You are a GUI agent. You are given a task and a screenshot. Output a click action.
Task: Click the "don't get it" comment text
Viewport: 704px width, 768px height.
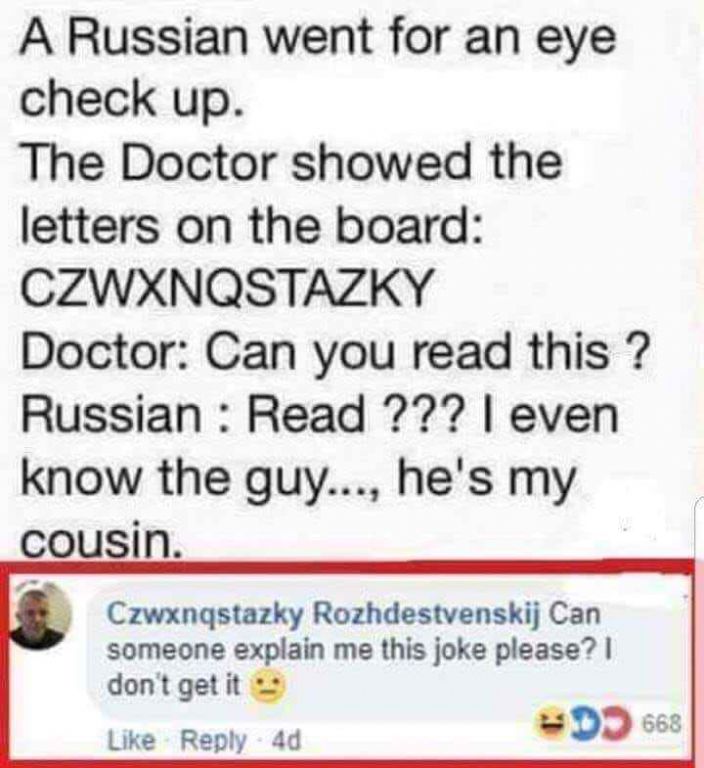(174, 685)
